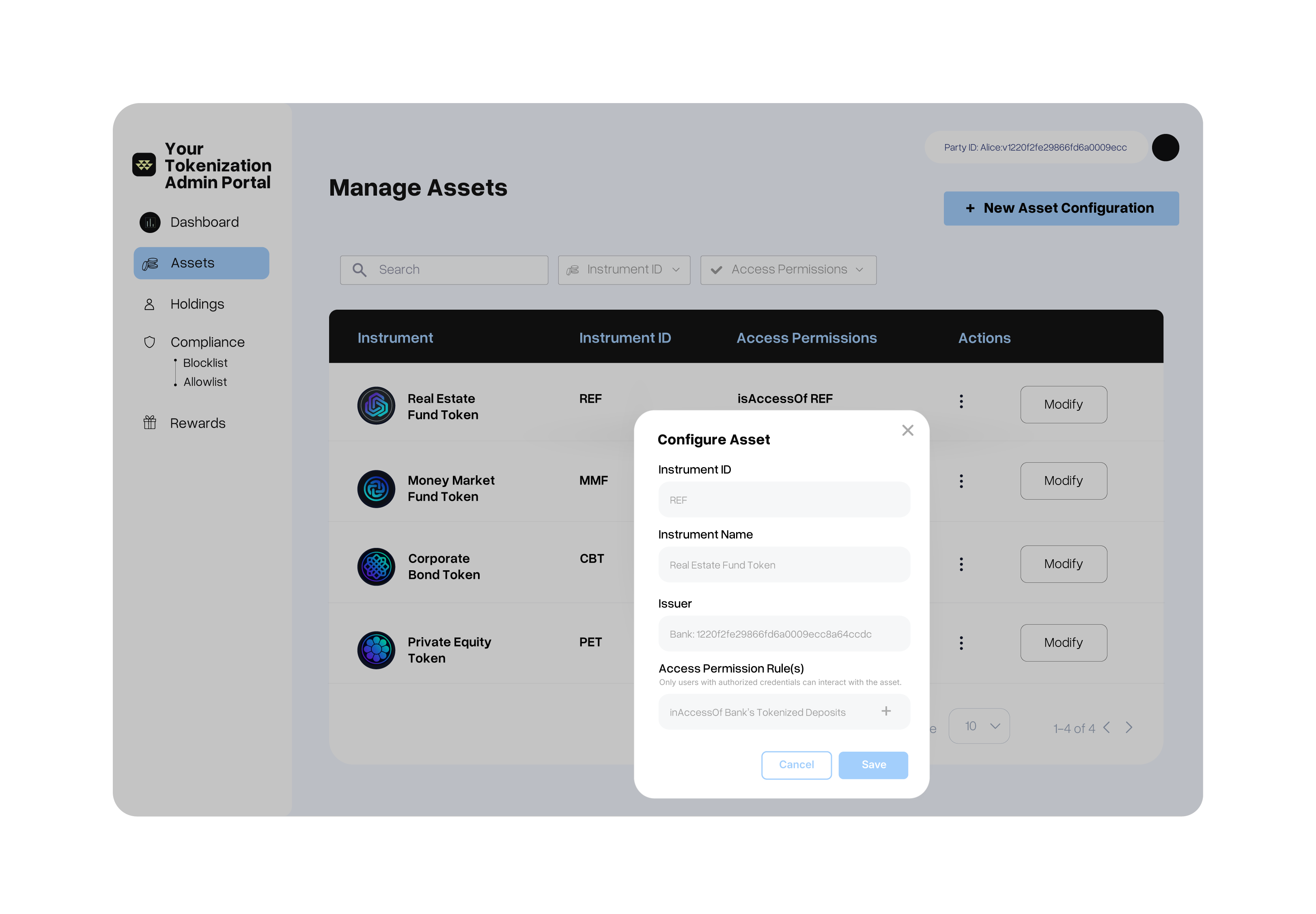1316x914 pixels.
Task: Click the CBT instrument ID cell
Action: click(x=591, y=558)
